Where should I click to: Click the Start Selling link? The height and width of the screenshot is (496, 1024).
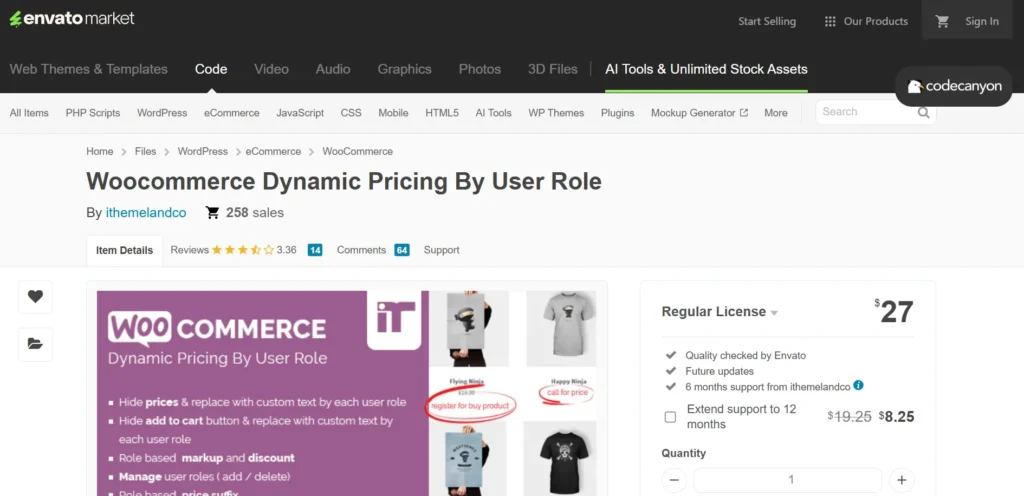click(x=767, y=22)
